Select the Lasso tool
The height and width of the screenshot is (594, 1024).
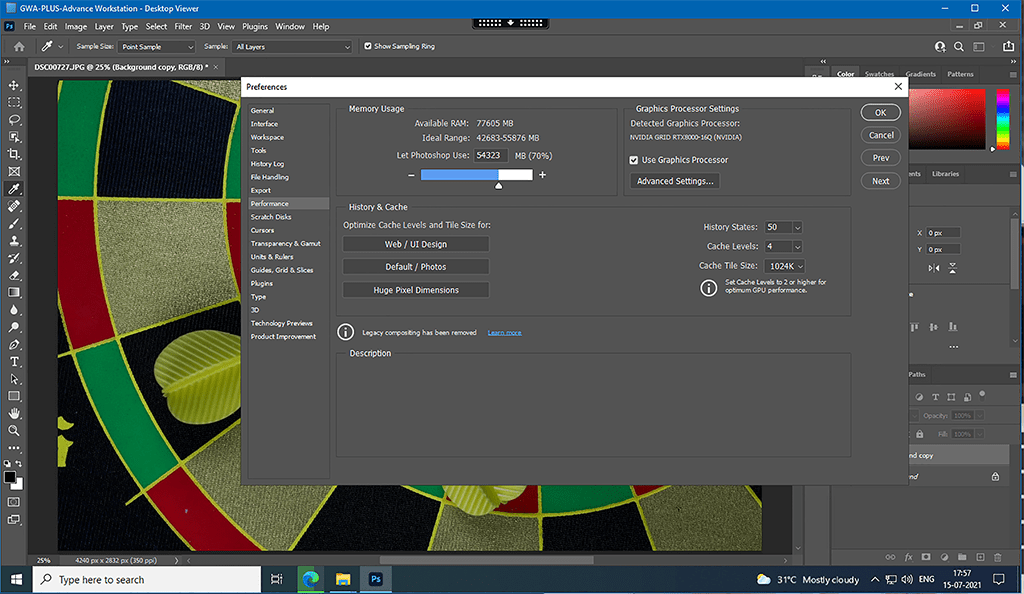point(14,120)
